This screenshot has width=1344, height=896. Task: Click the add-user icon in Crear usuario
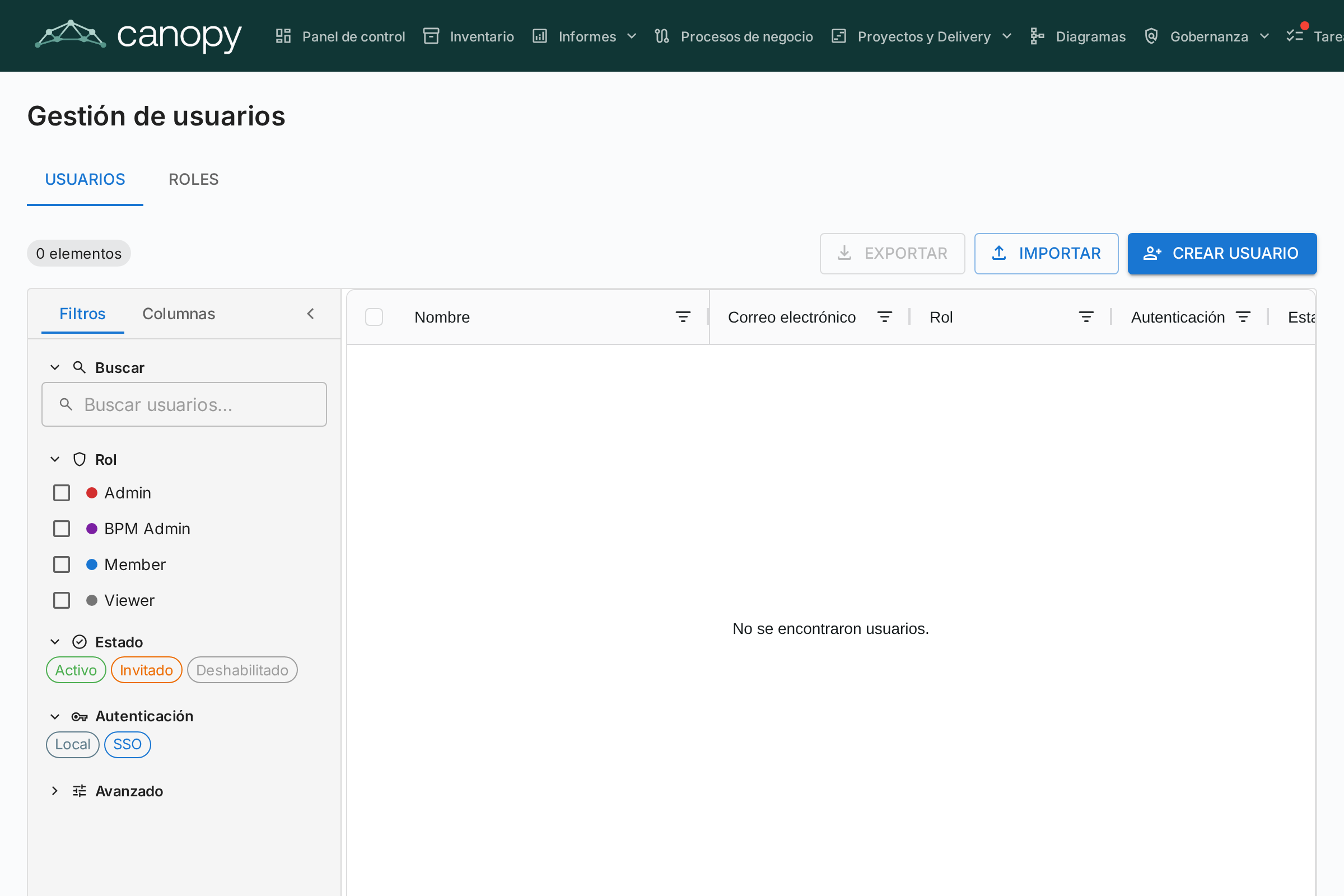(1152, 253)
